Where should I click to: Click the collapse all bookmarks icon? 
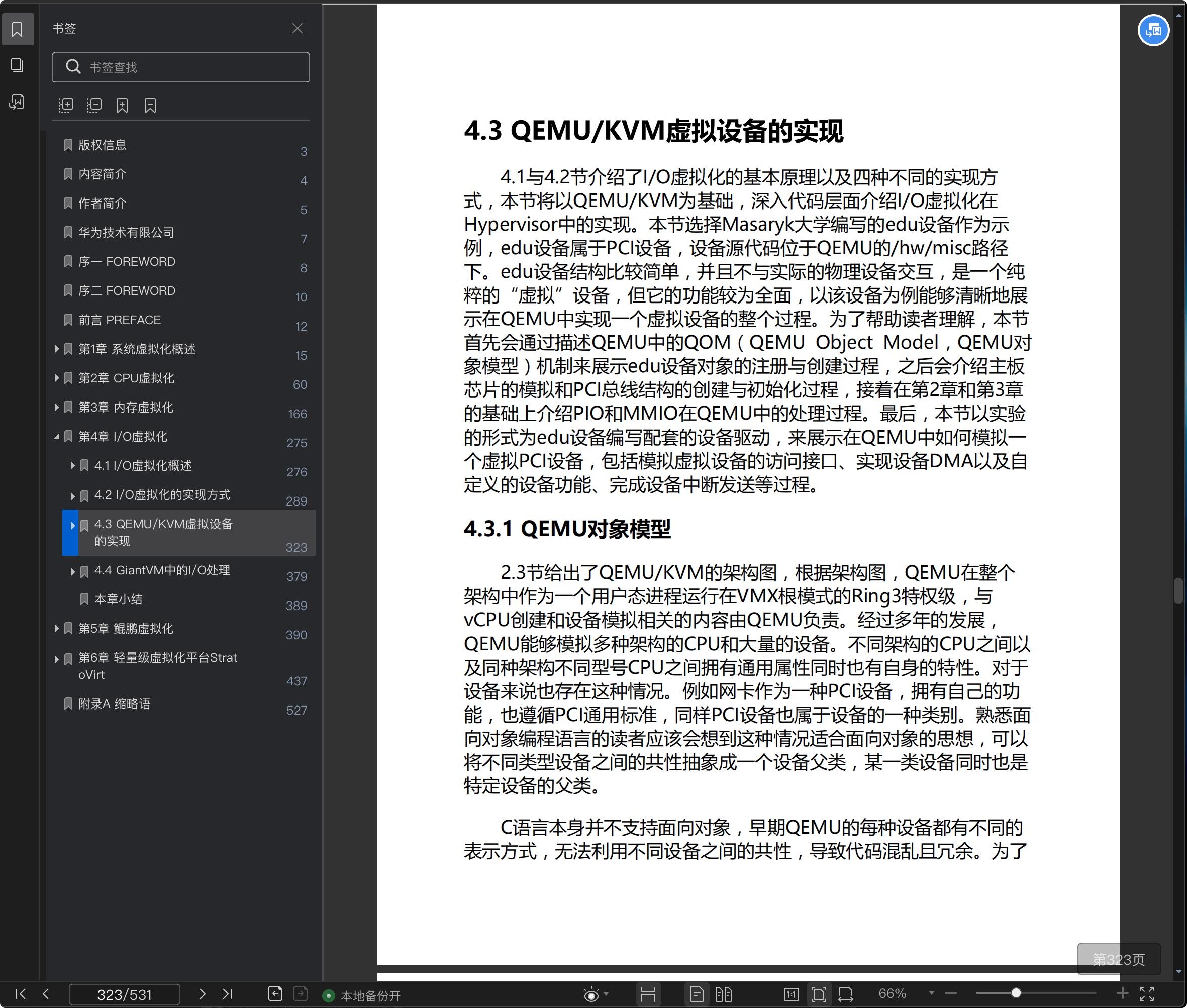coord(94,105)
